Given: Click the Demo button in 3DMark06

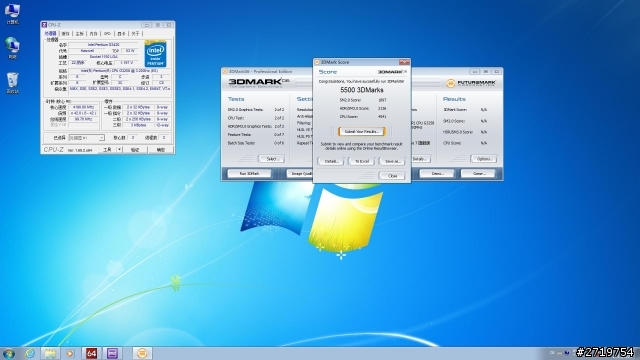Looking at the screenshot, I should [437, 173].
